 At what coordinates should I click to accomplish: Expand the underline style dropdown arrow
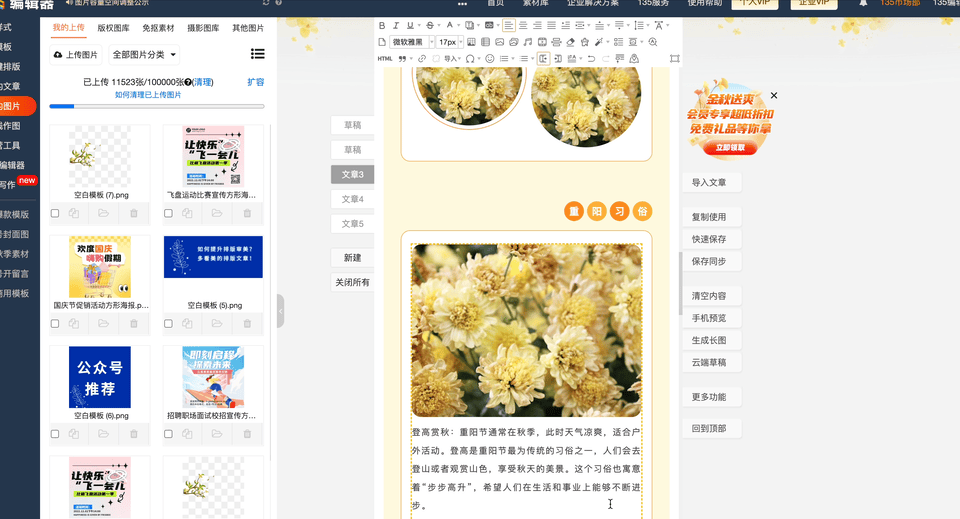419,26
